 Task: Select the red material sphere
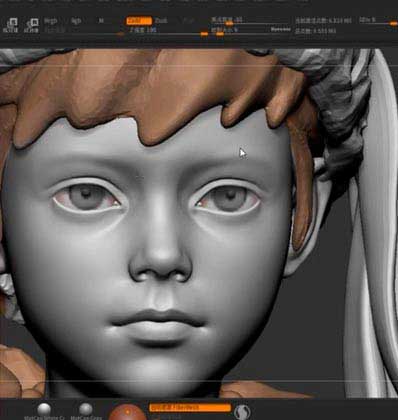(127, 413)
